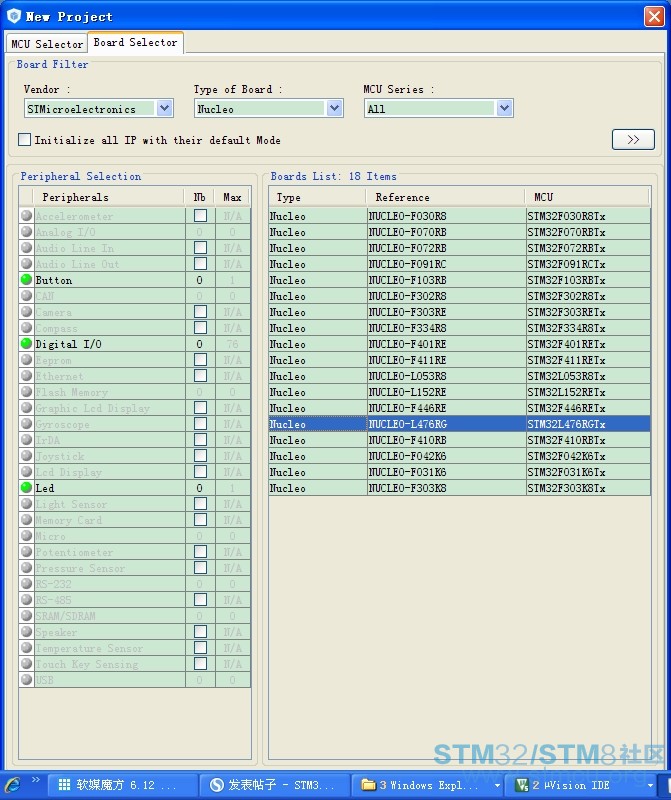This screenshot has height=800, width=671.
Task: Expand the µVision IDE taskbar group arrow
Action: click(650, 785)
